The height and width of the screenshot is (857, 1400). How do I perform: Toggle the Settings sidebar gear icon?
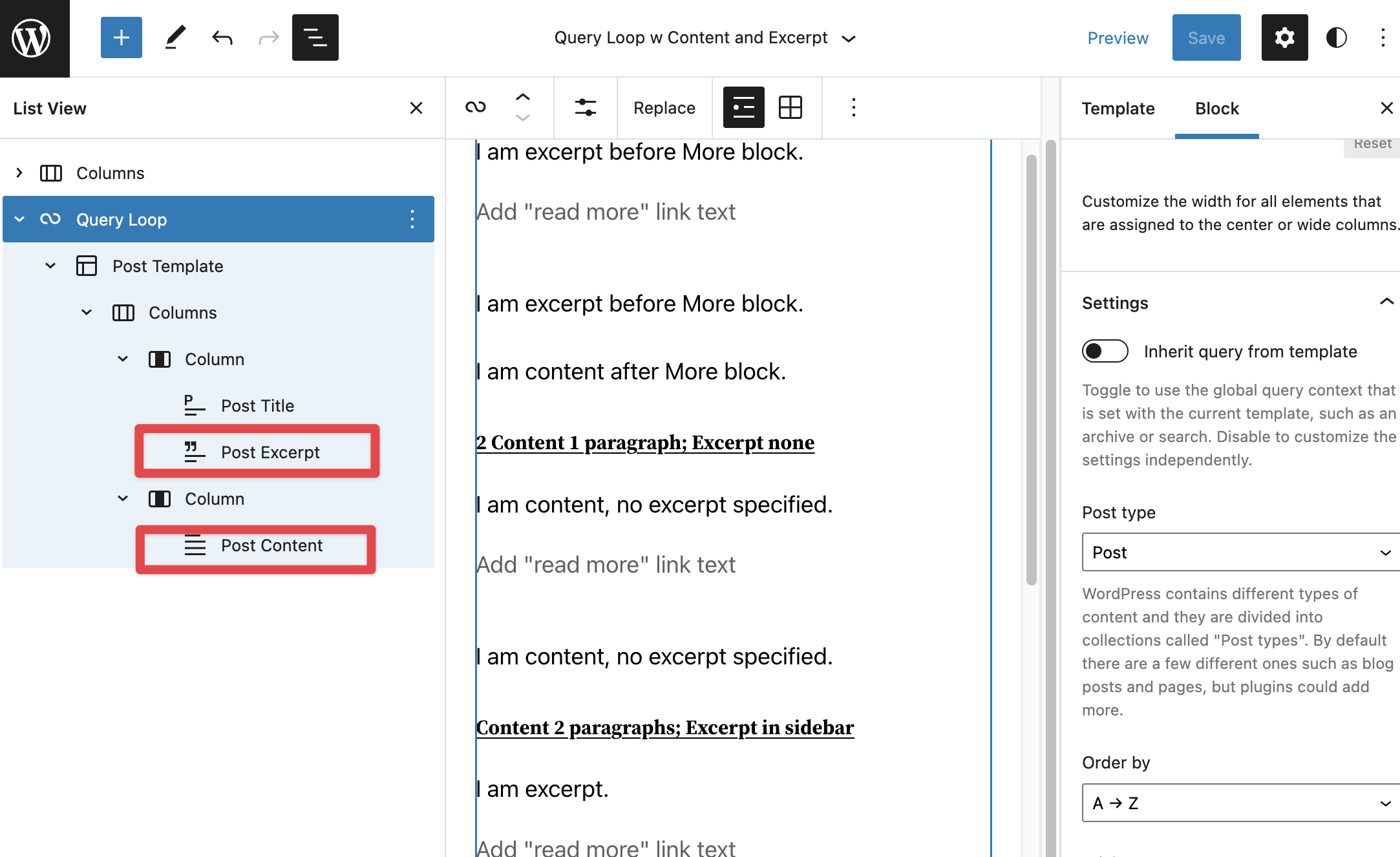coord(1284,37)
